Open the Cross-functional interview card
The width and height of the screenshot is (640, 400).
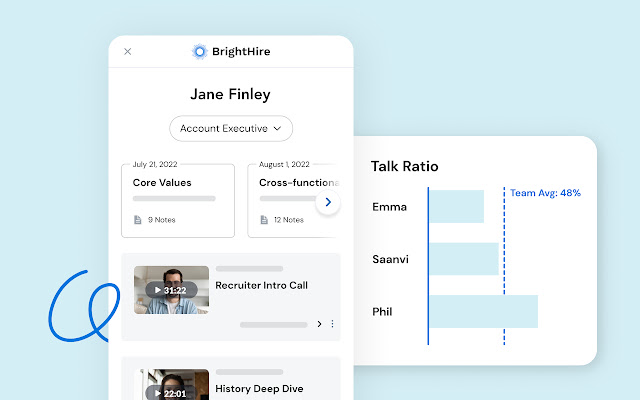point(292,201)
